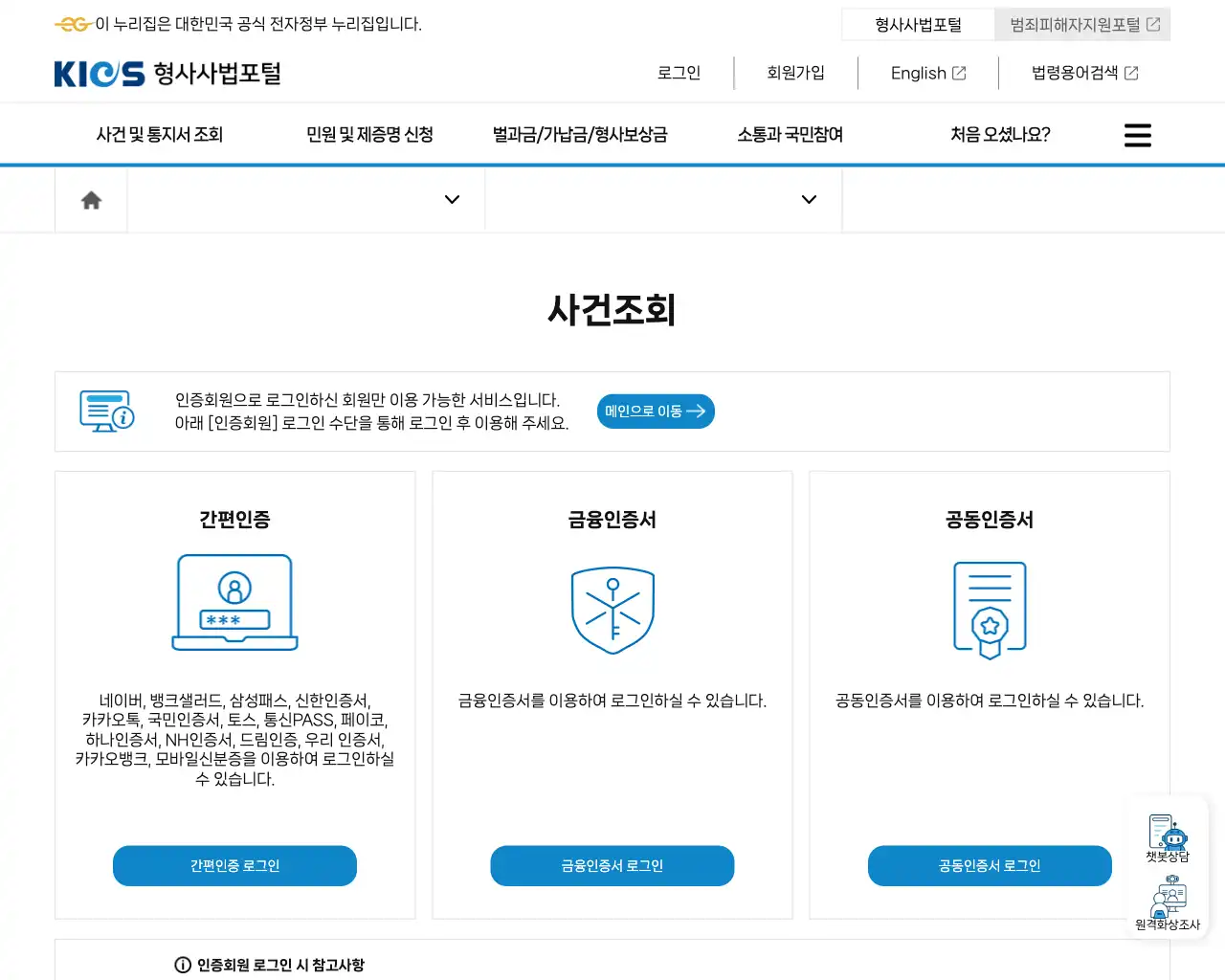The image size is (1225, 980).
Task: Click the 로그인 link
Action: 679,73
